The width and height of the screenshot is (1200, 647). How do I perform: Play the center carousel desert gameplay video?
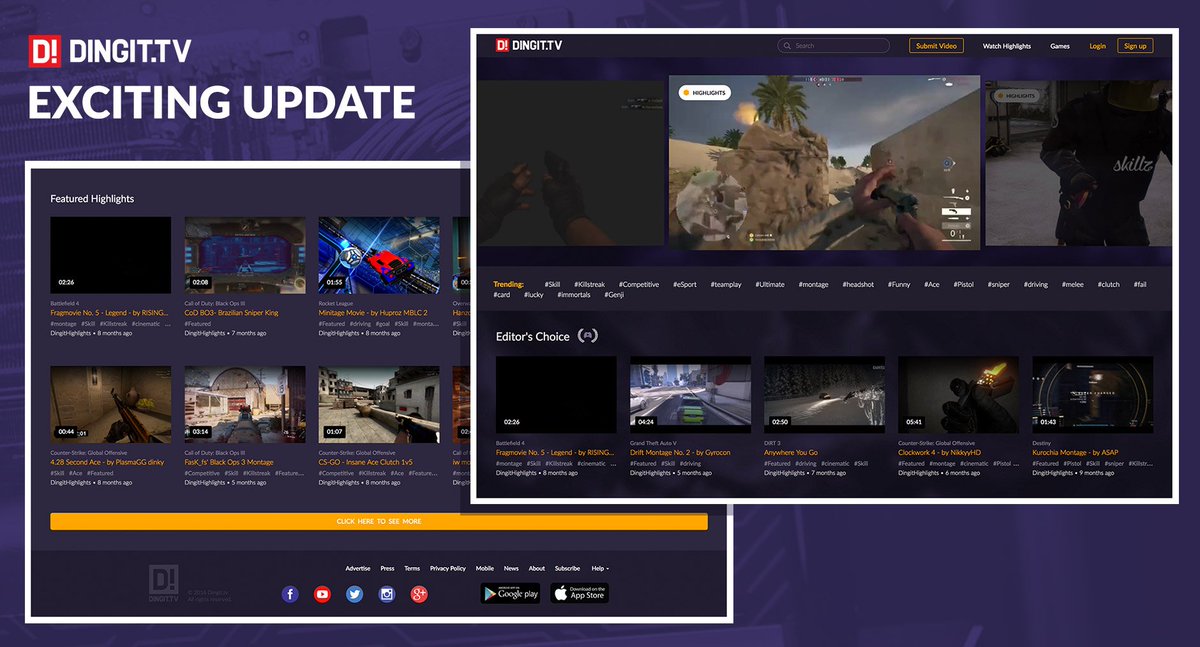[x=825, y=162]
